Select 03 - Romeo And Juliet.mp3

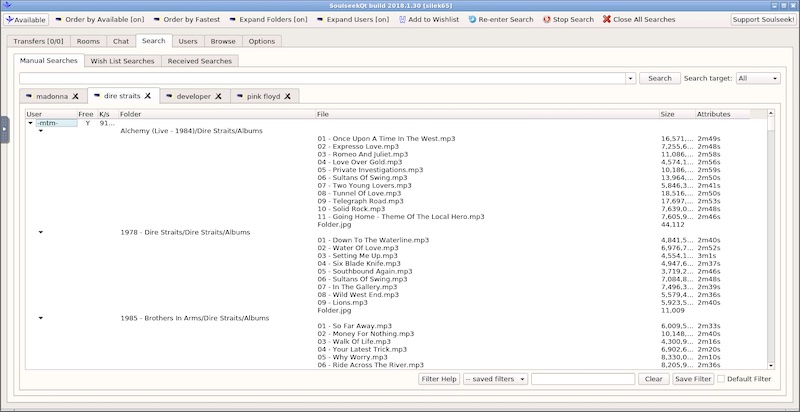tap(362, 154)
